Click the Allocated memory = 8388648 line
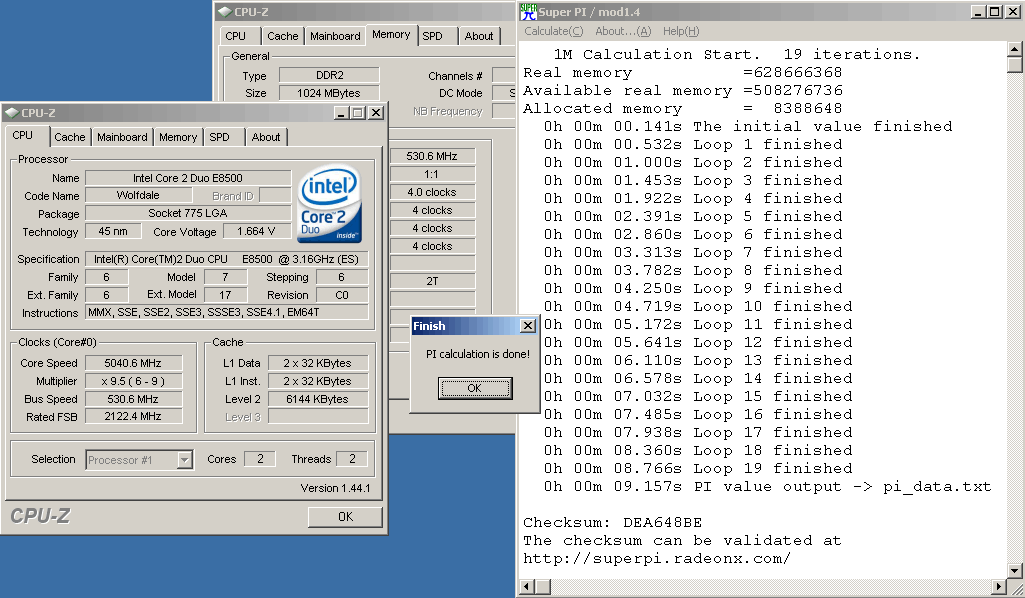The image size is (1025, 598). [682, 108]
